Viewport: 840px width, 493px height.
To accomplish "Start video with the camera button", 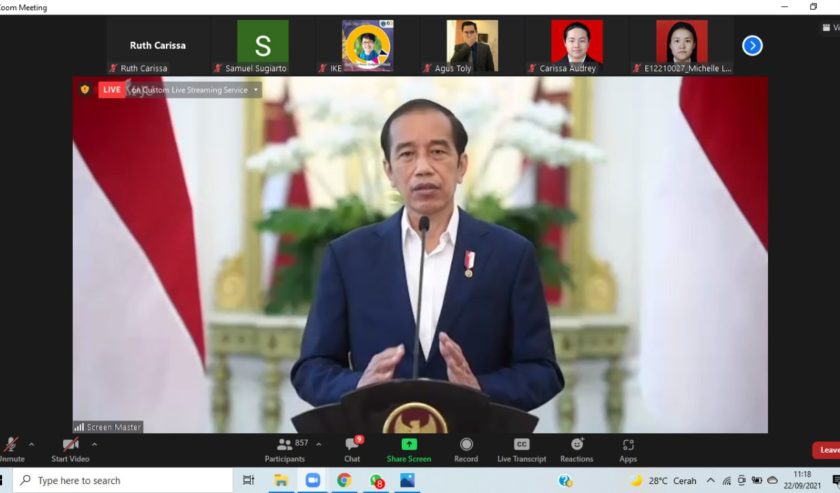I will point(70,450).
